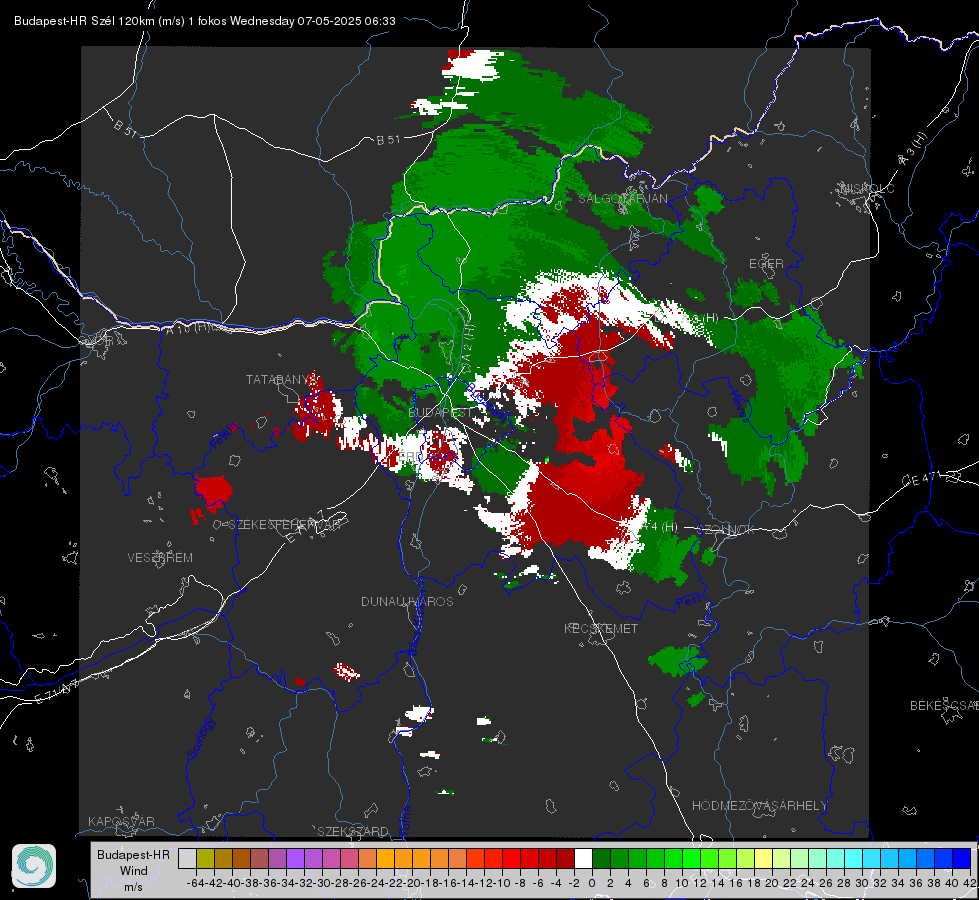Click the 'Pest' county label near Kecskemét
The height and width of the screenshot is (900, 979).
689,601
